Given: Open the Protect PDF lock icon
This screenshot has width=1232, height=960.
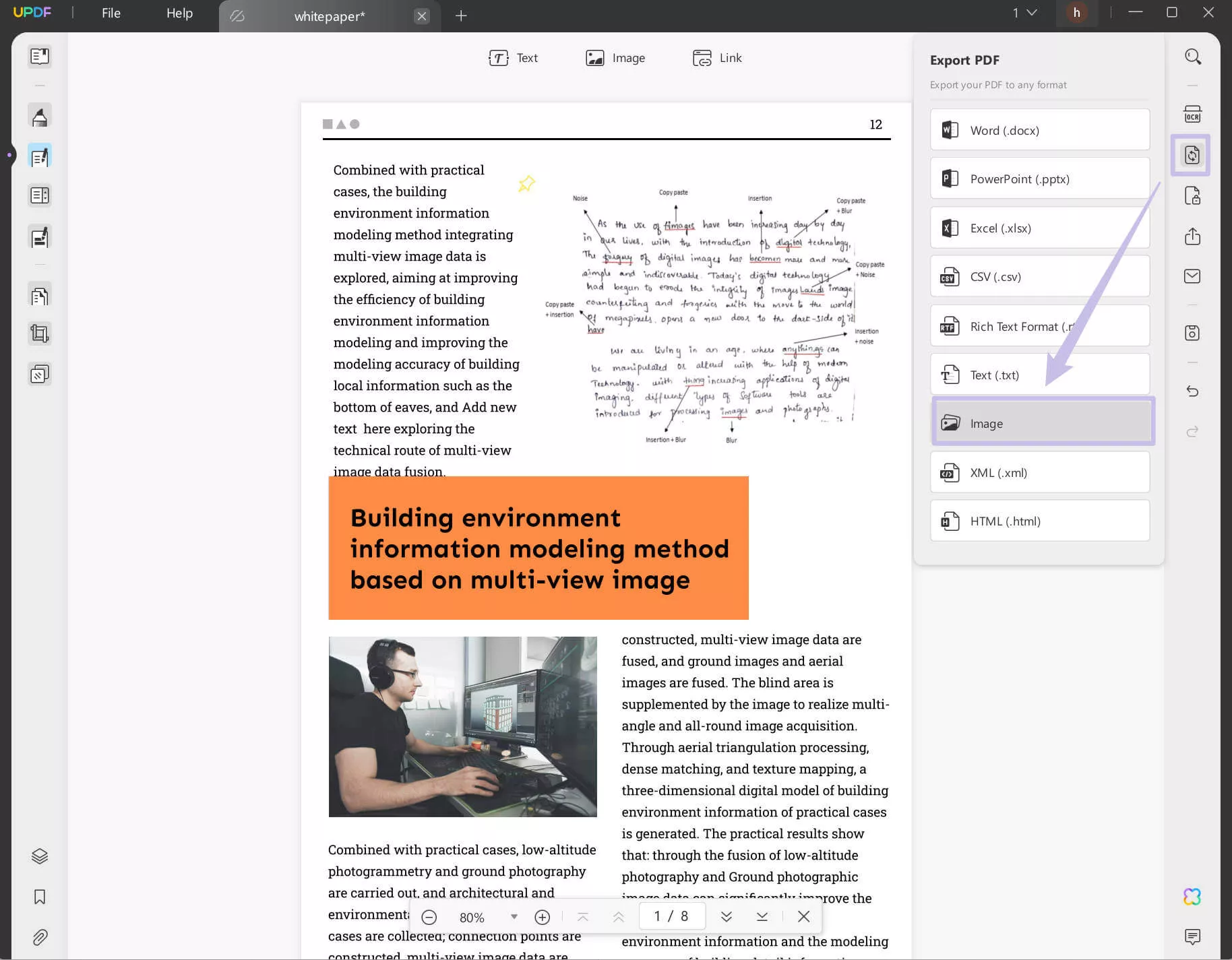Looking at the screenshot, I should tap(1193, 196).
